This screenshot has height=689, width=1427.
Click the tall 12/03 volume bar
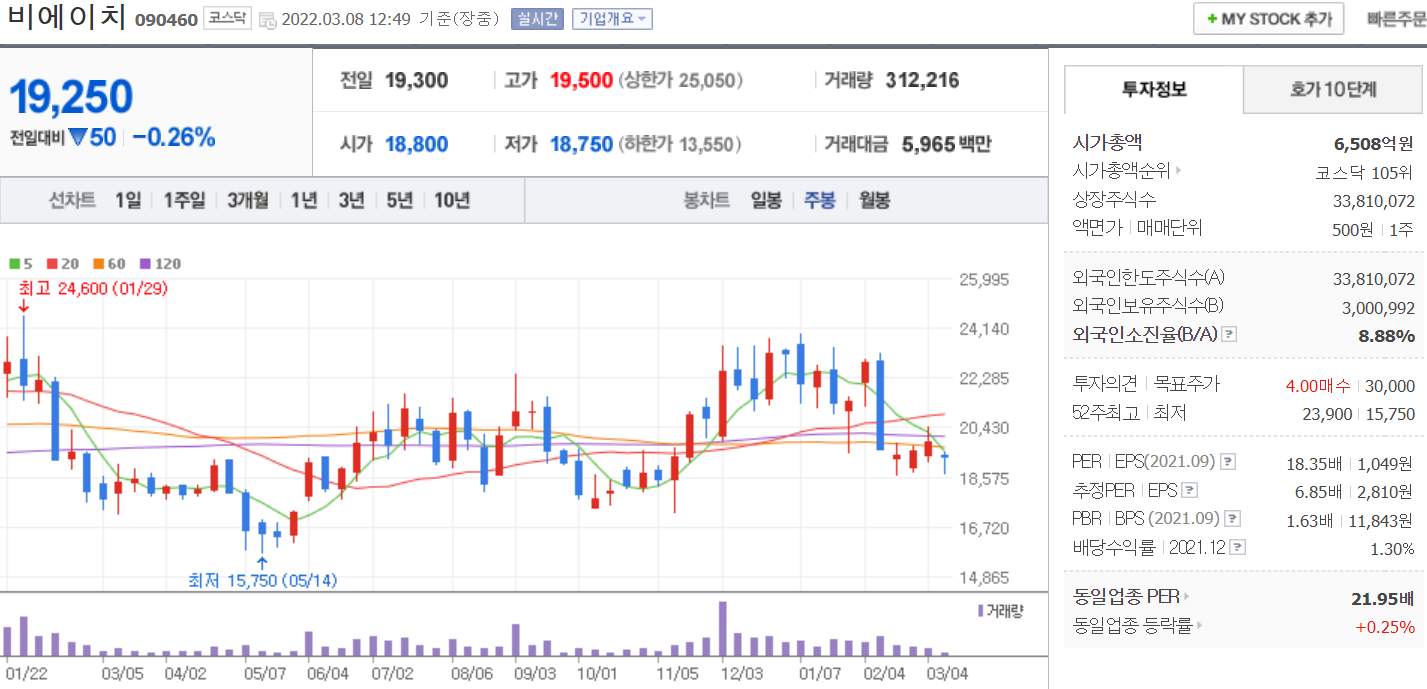pos(723,628)
